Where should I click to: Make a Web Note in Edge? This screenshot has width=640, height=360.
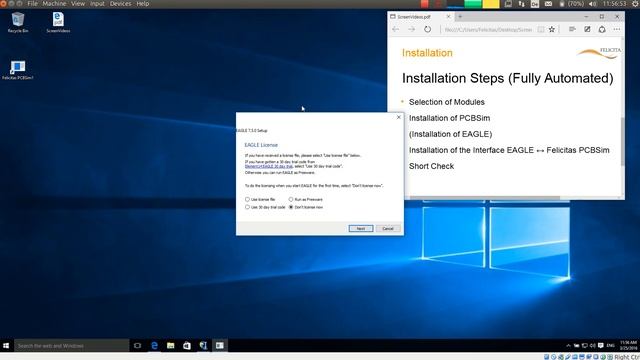click(587, 29)
